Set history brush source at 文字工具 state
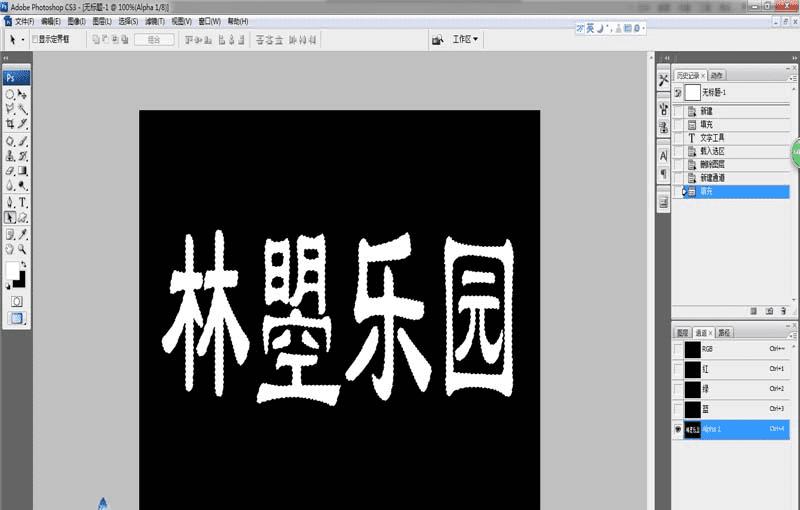800x510 pixels. click(x=678, y=138)
